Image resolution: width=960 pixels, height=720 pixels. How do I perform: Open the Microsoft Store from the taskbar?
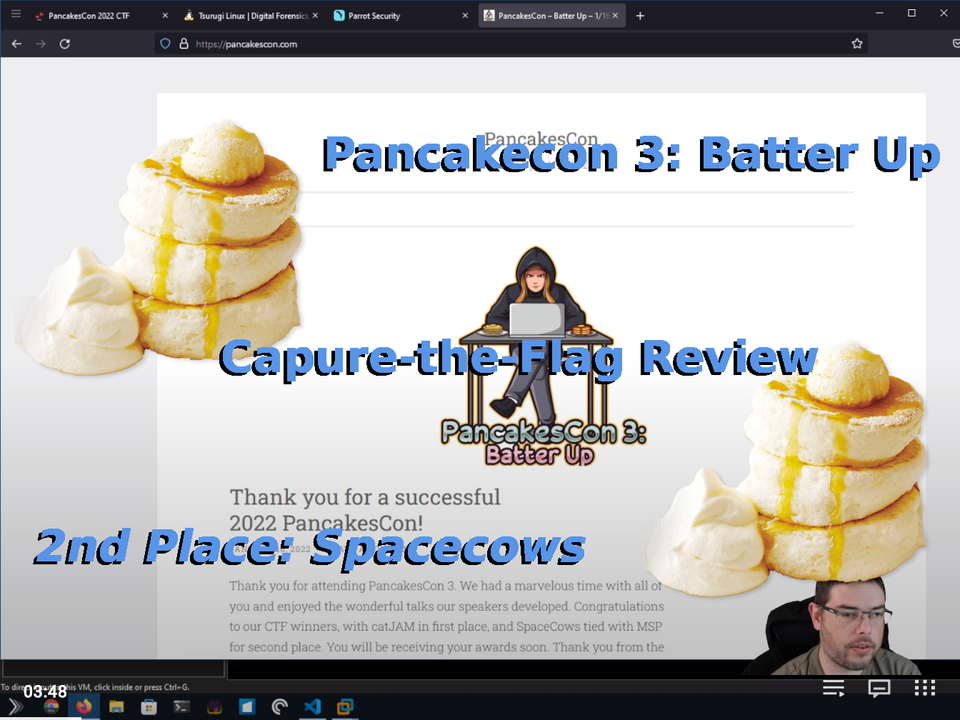click(149, 707)
